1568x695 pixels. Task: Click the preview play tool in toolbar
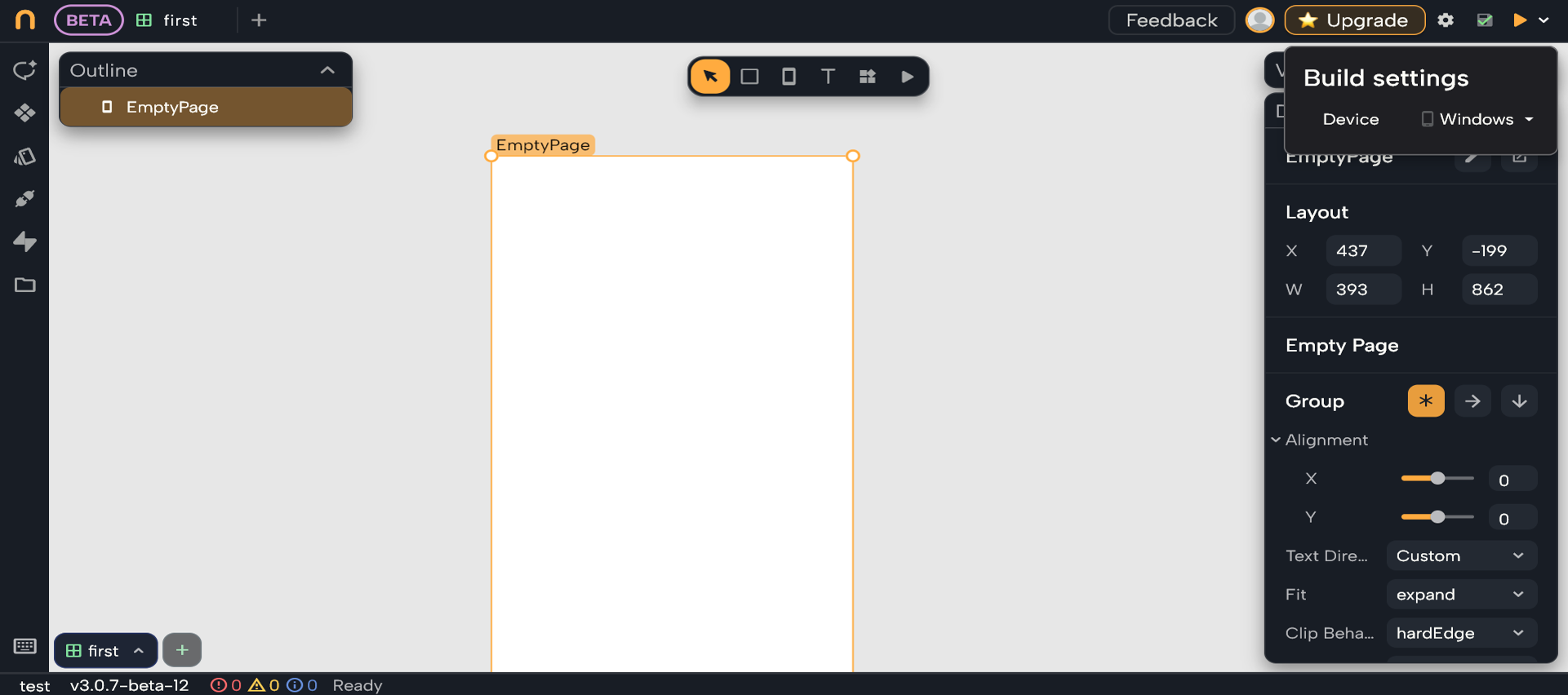907,77
